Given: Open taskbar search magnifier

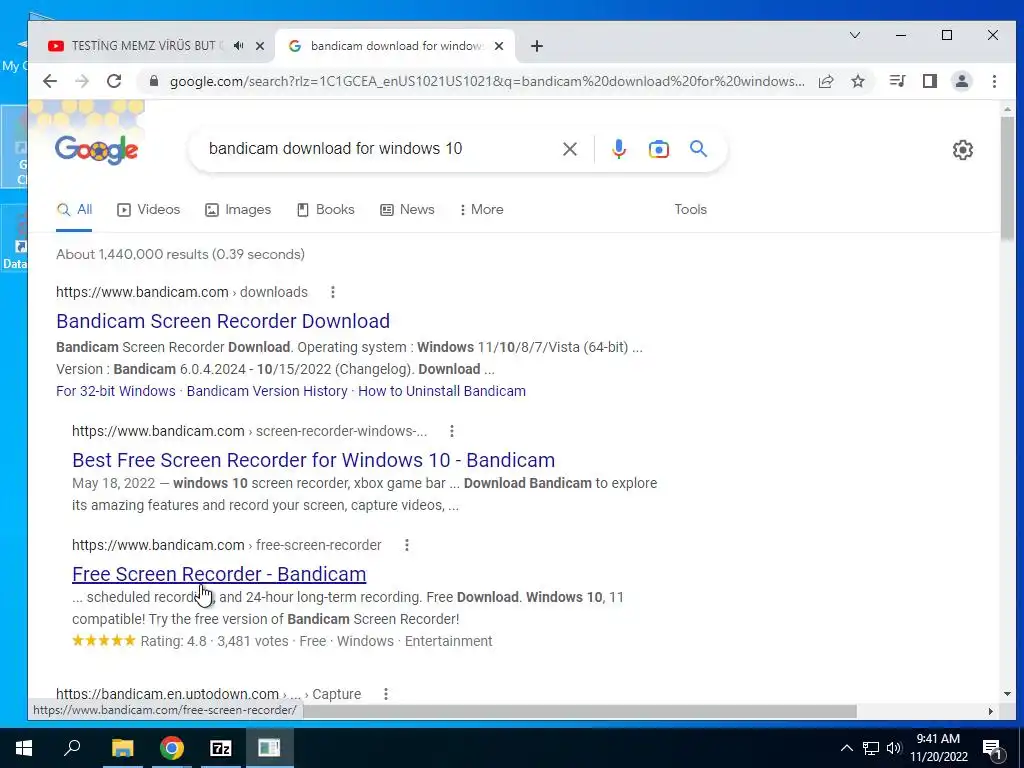Looking at the screenshot, I should pyautogui.click(x=72, y=748).
